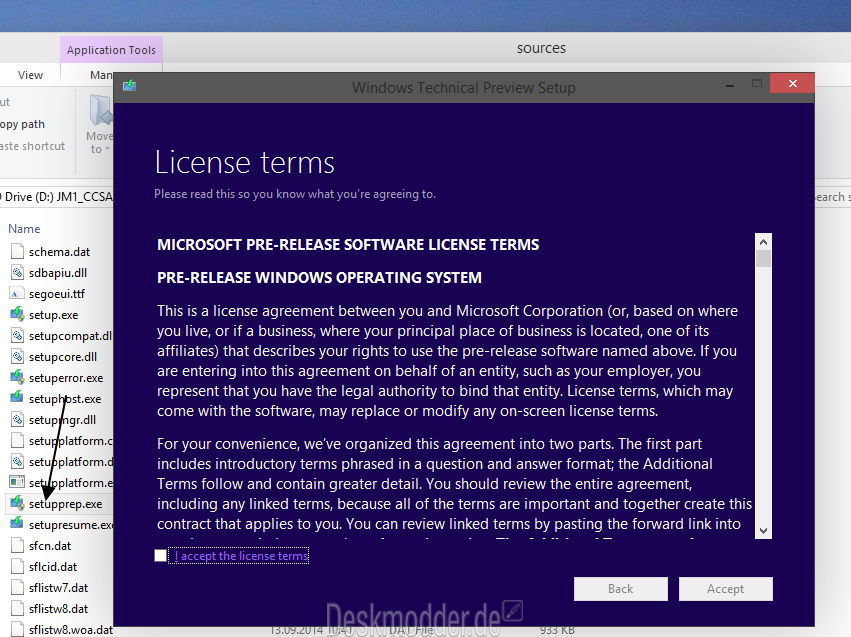The height and width of the screenshot is (637, 851).
Task: Select the sdbapiu.dll file icon
Action: click(17, 272)
